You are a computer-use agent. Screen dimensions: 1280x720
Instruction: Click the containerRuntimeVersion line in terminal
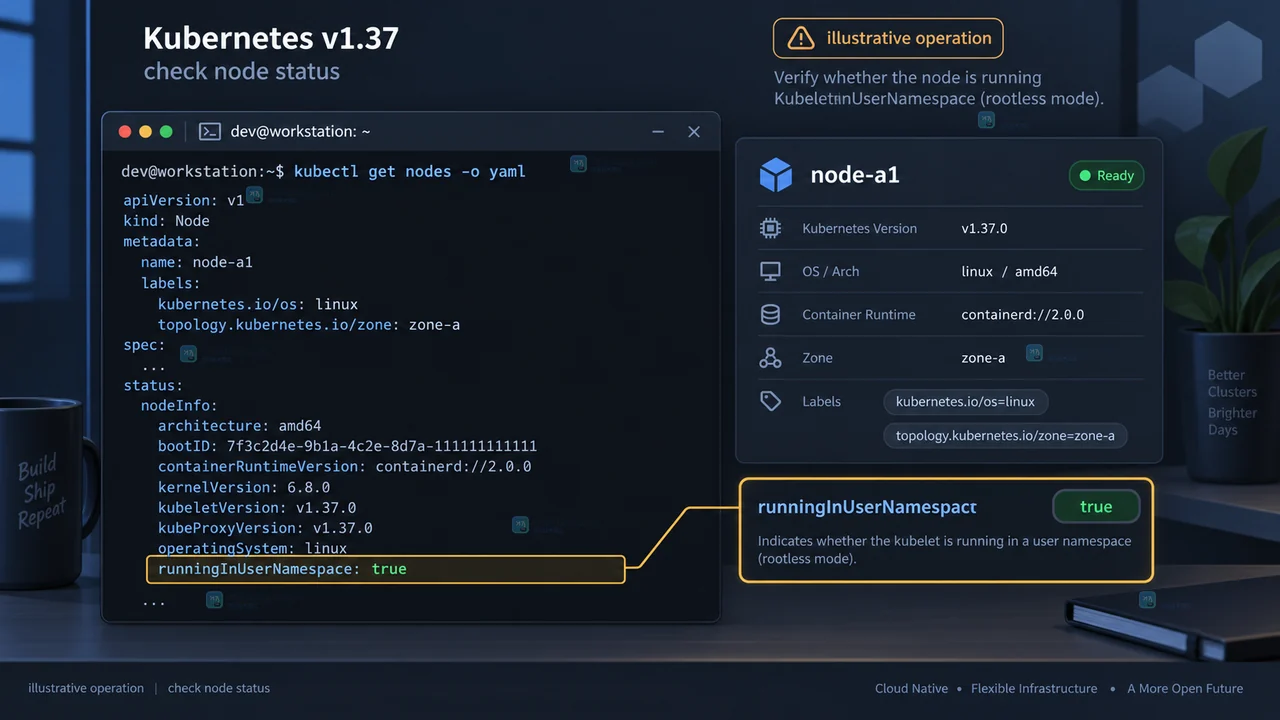(x=345, y=467)
